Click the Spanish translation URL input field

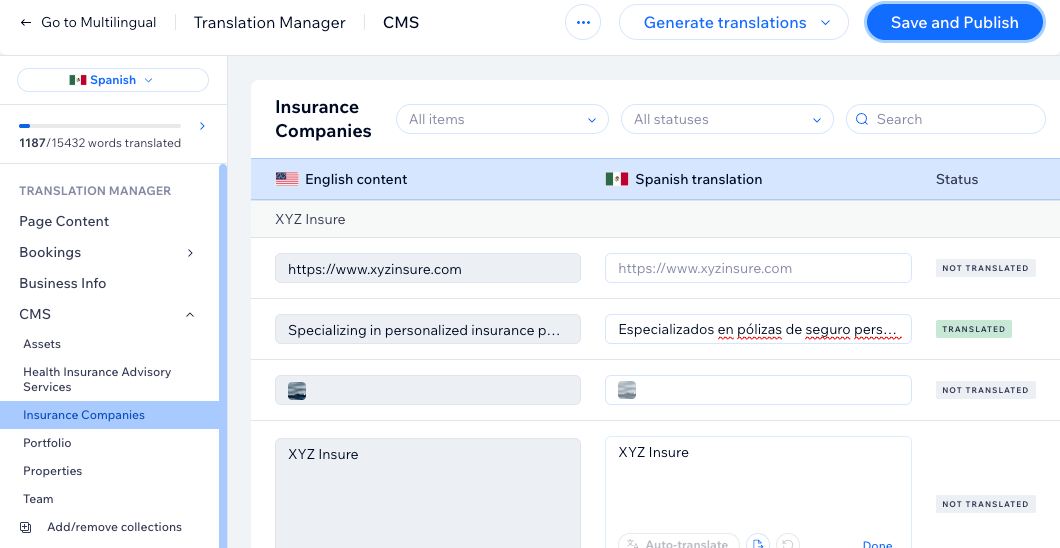(x=758, y=268)
